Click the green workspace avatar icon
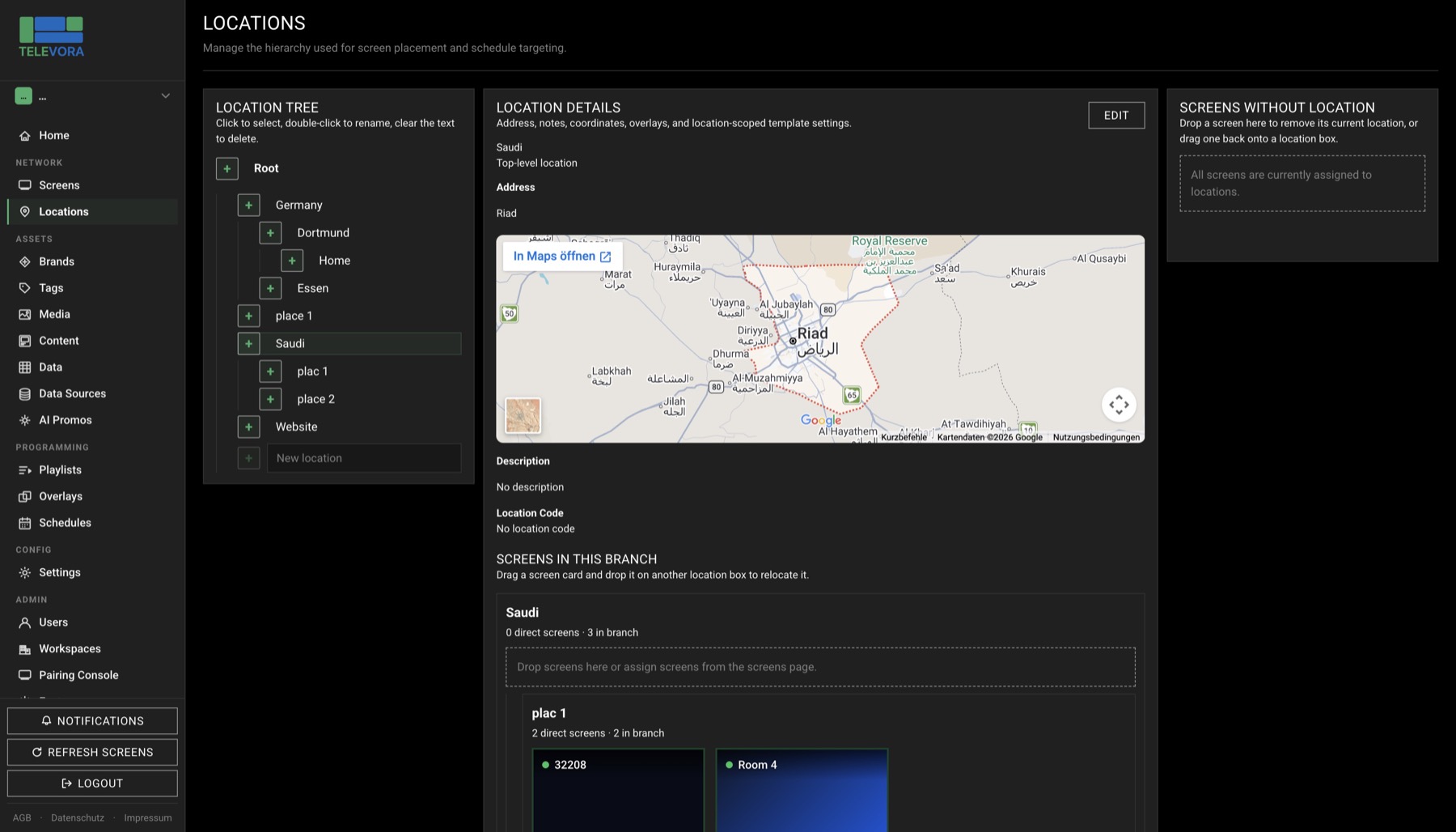The height and width of the screenshot is (832, 1456). pos(23,96)
